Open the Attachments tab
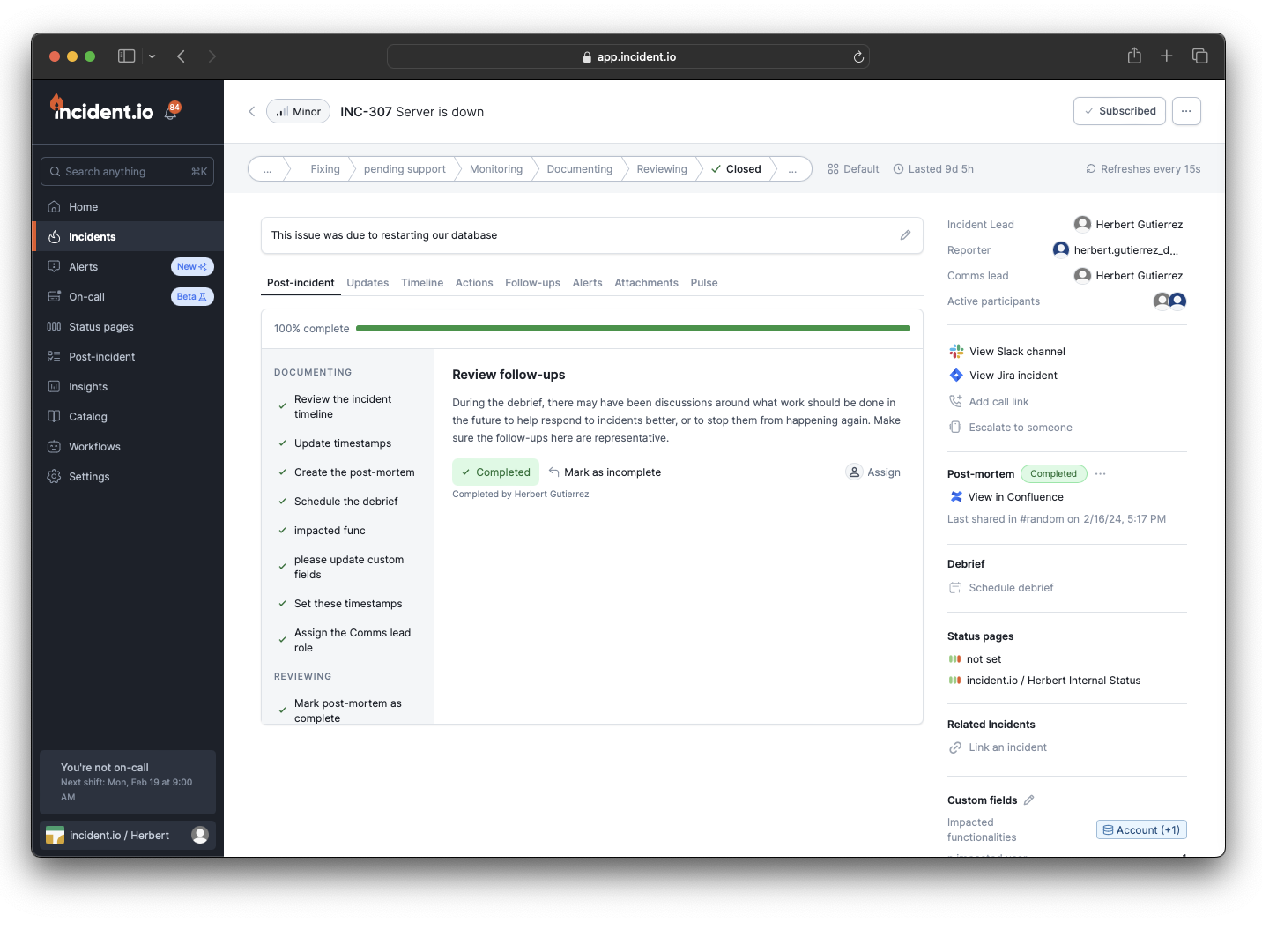 click(646, 283)
